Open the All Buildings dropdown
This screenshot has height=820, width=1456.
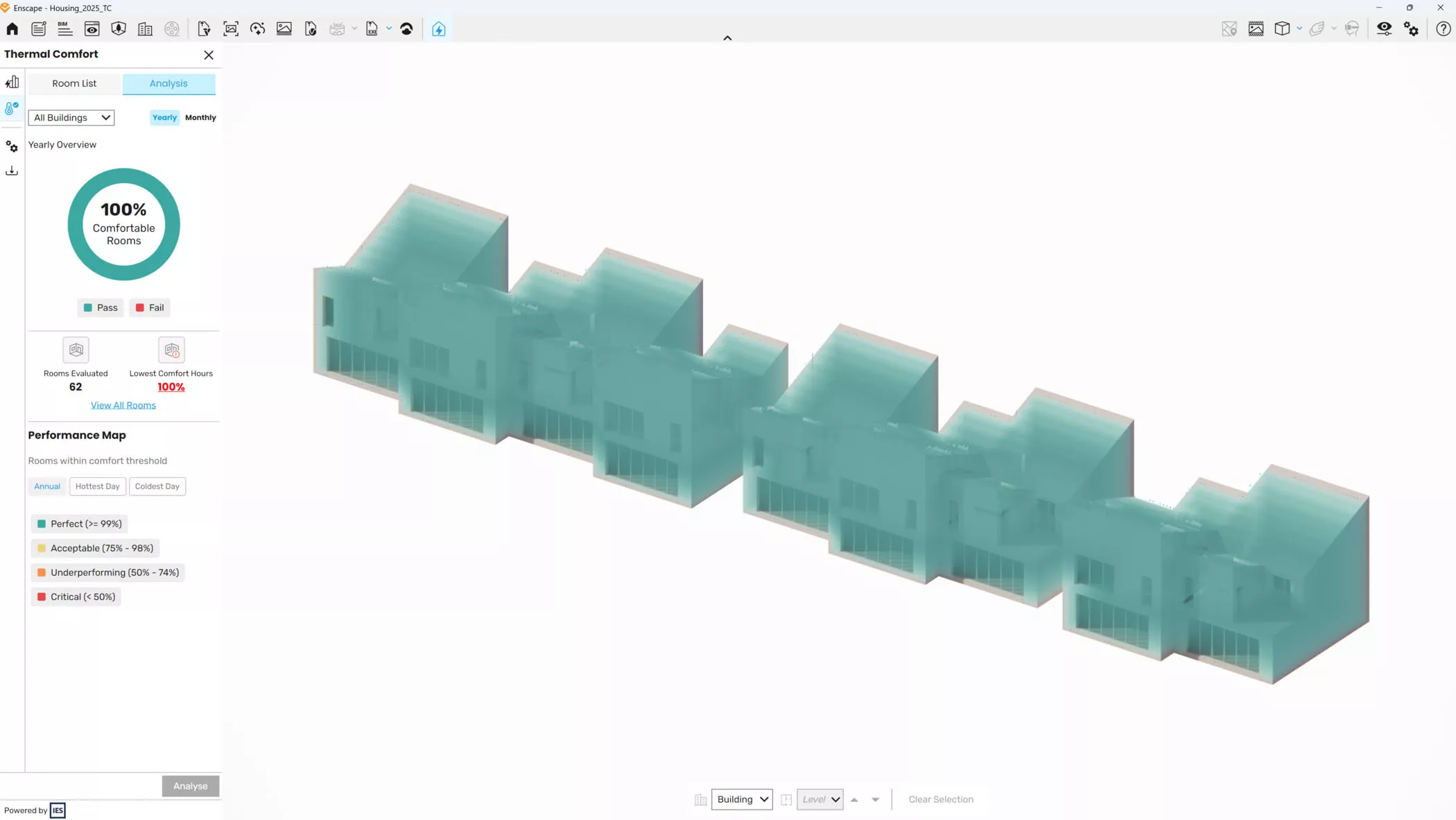pos(71,117)
